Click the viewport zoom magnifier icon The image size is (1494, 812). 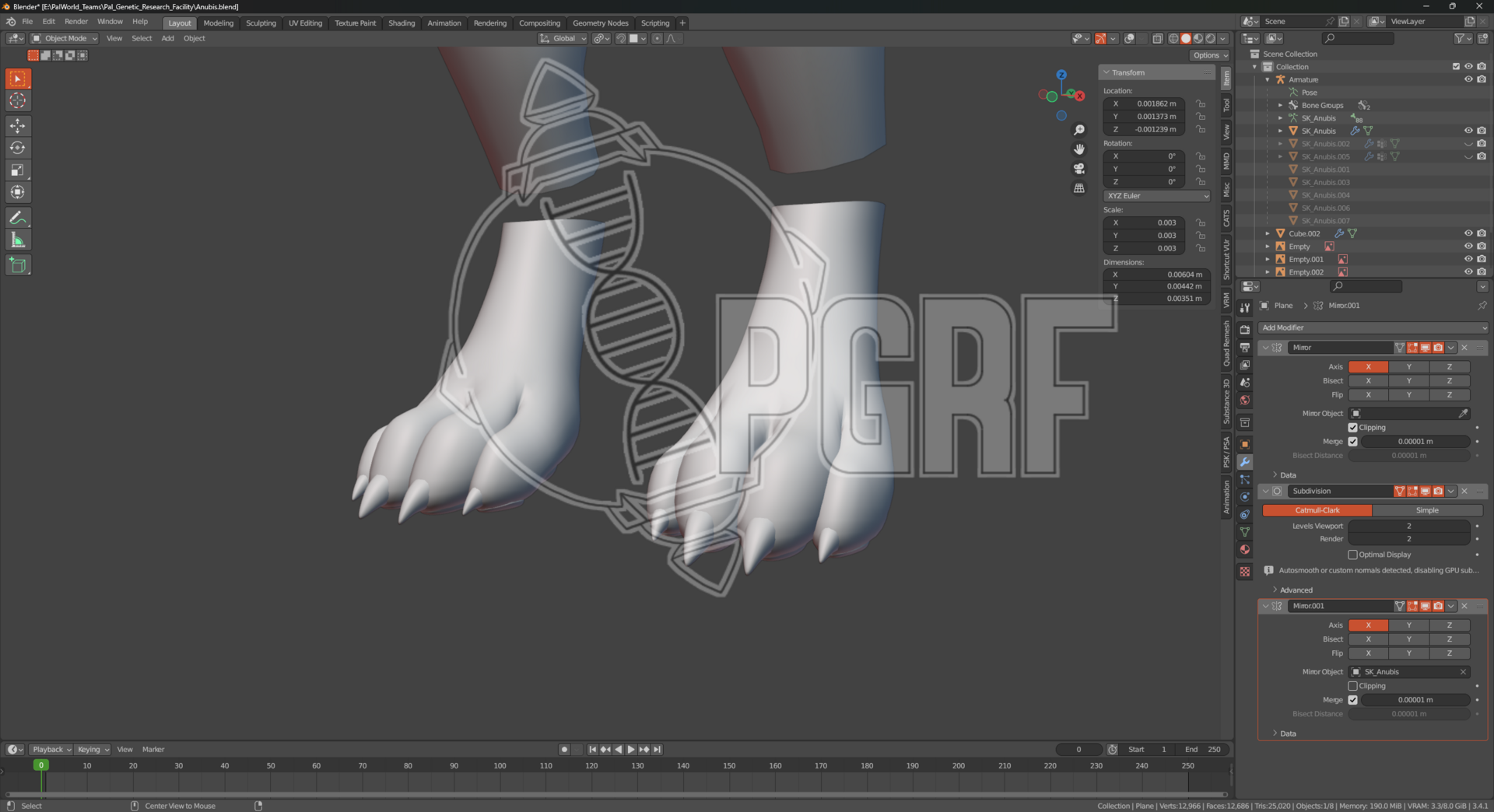point(1079,130)
